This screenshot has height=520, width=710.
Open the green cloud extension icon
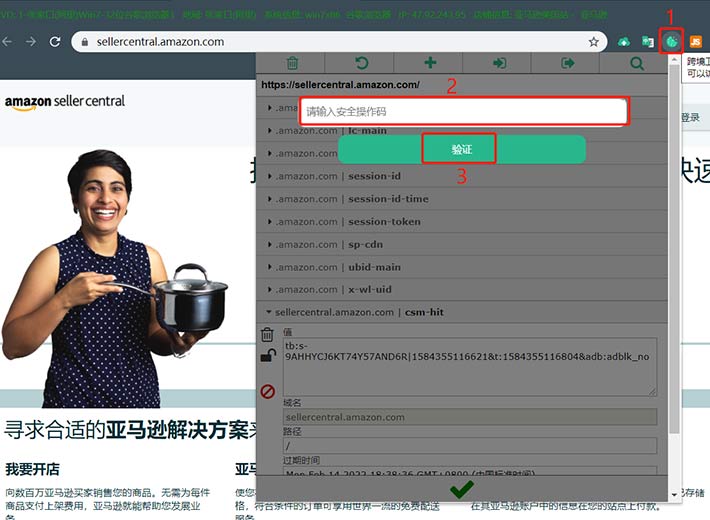[x=624, y=42]
